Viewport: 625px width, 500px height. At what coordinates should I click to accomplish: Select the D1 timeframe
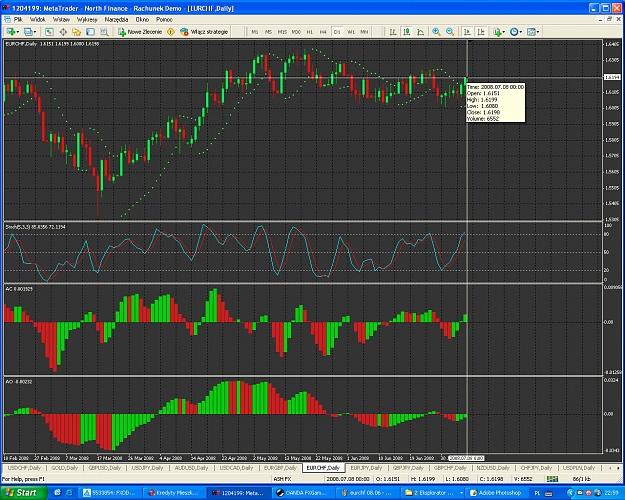coord(337,32)
